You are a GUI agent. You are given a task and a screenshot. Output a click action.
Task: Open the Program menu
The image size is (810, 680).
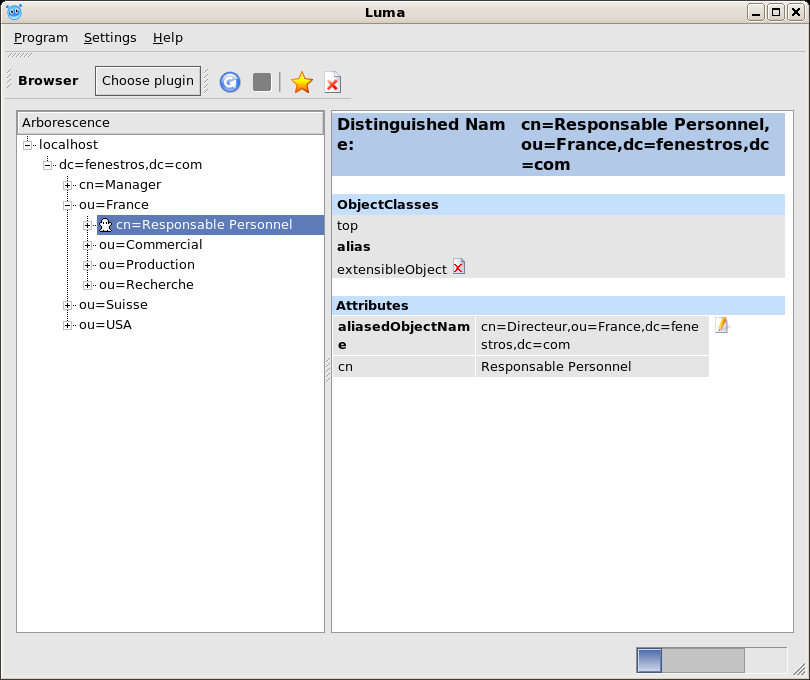[41, 38]
